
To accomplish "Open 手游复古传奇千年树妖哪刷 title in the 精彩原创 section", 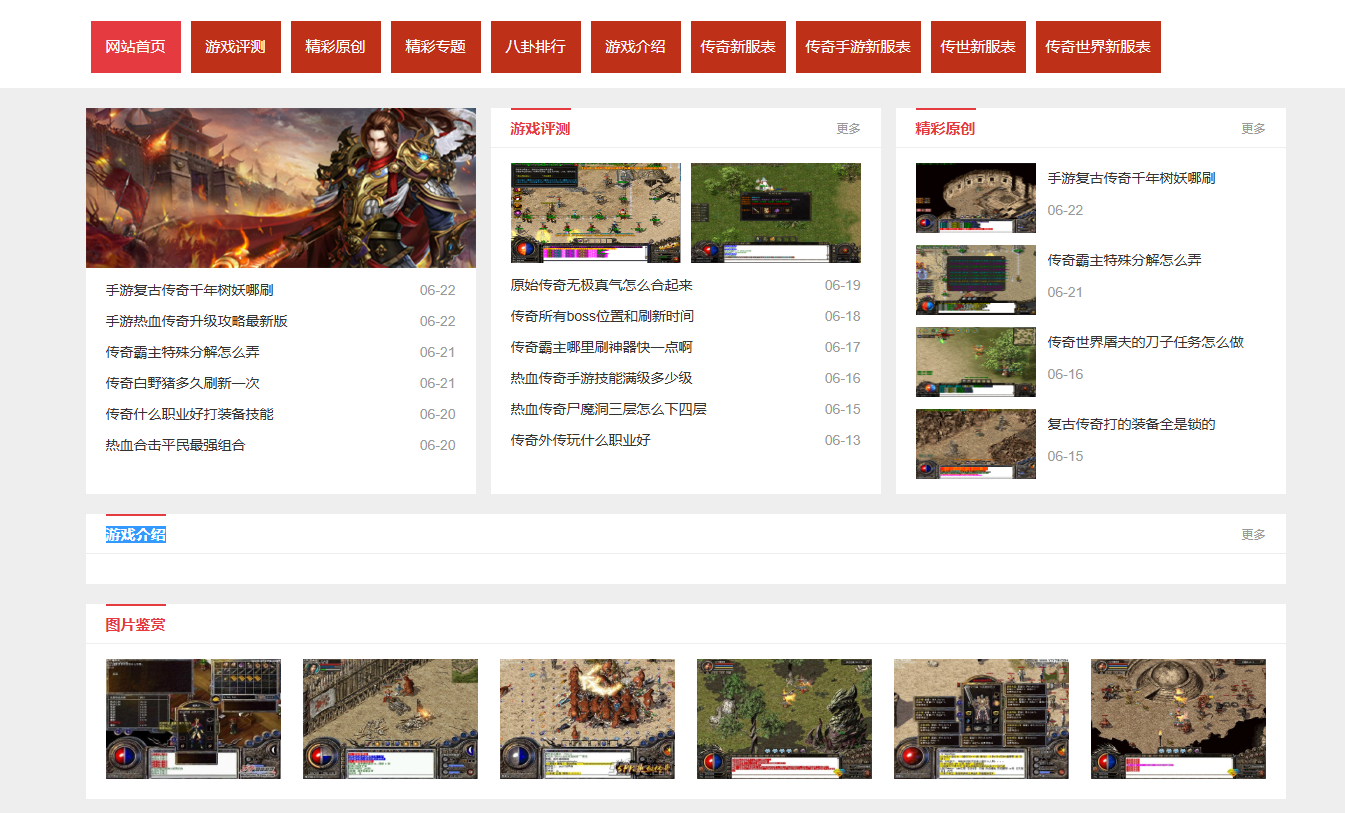I will click(1132, 179).
